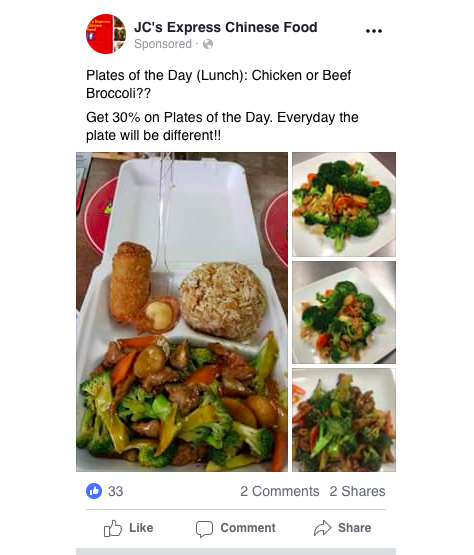Image resolution: width=474 pixels, height=555 pixels.
Task: Open top-right broccoli plate photo
Action: (x=344, y=204)
